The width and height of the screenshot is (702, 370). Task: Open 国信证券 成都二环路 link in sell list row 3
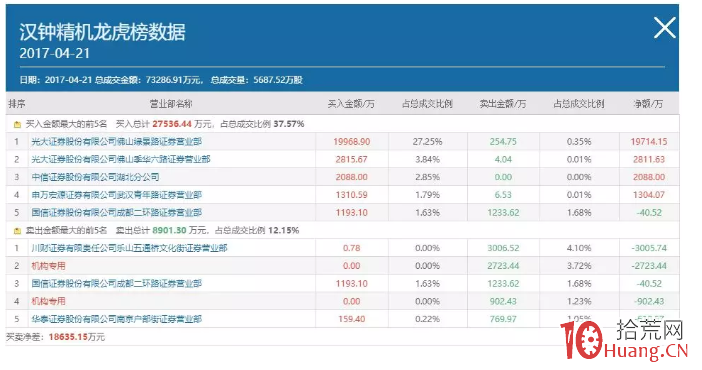coord(116,284)
